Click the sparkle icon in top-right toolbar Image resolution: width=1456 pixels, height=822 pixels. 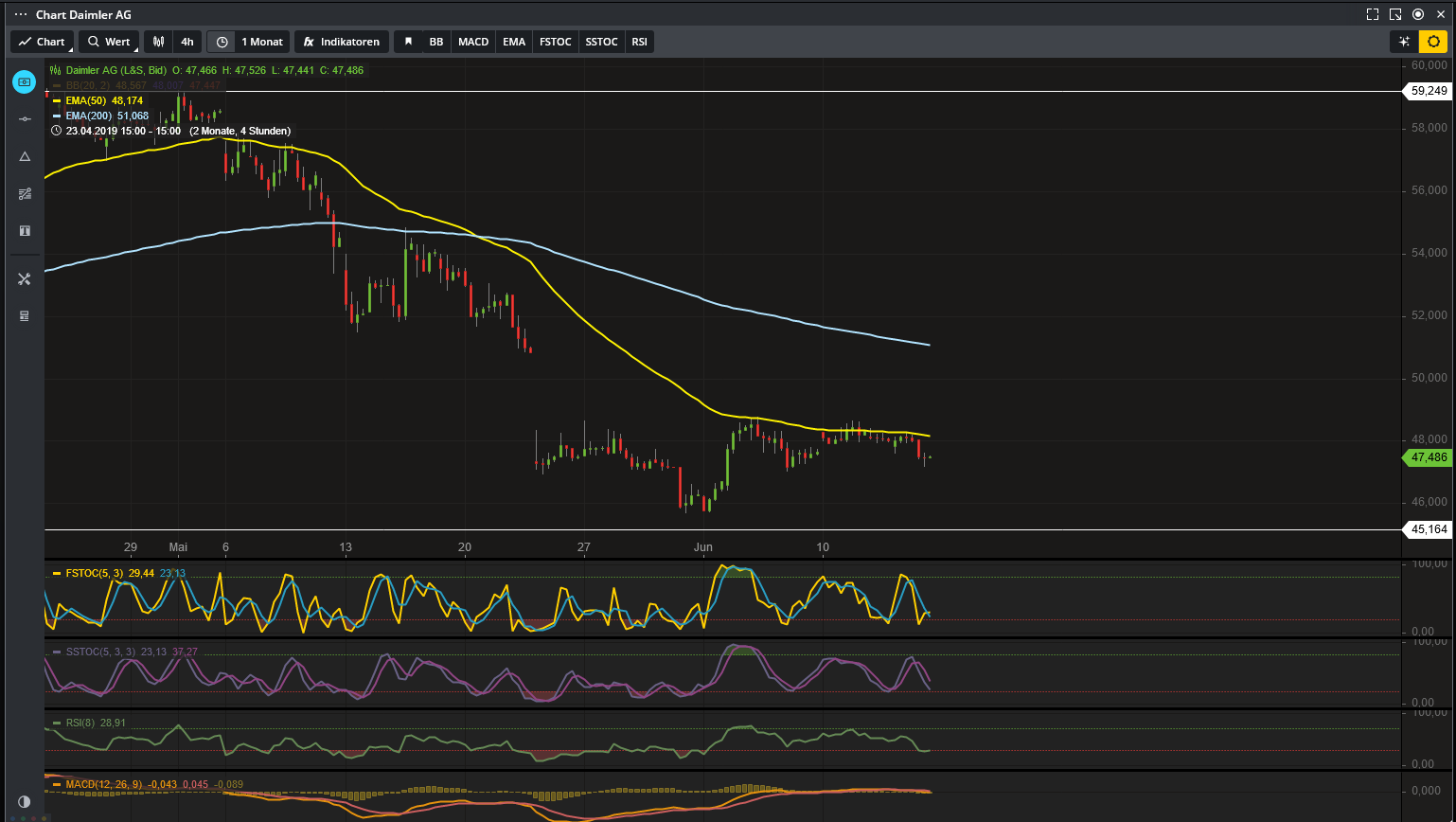pos(1404,42)
